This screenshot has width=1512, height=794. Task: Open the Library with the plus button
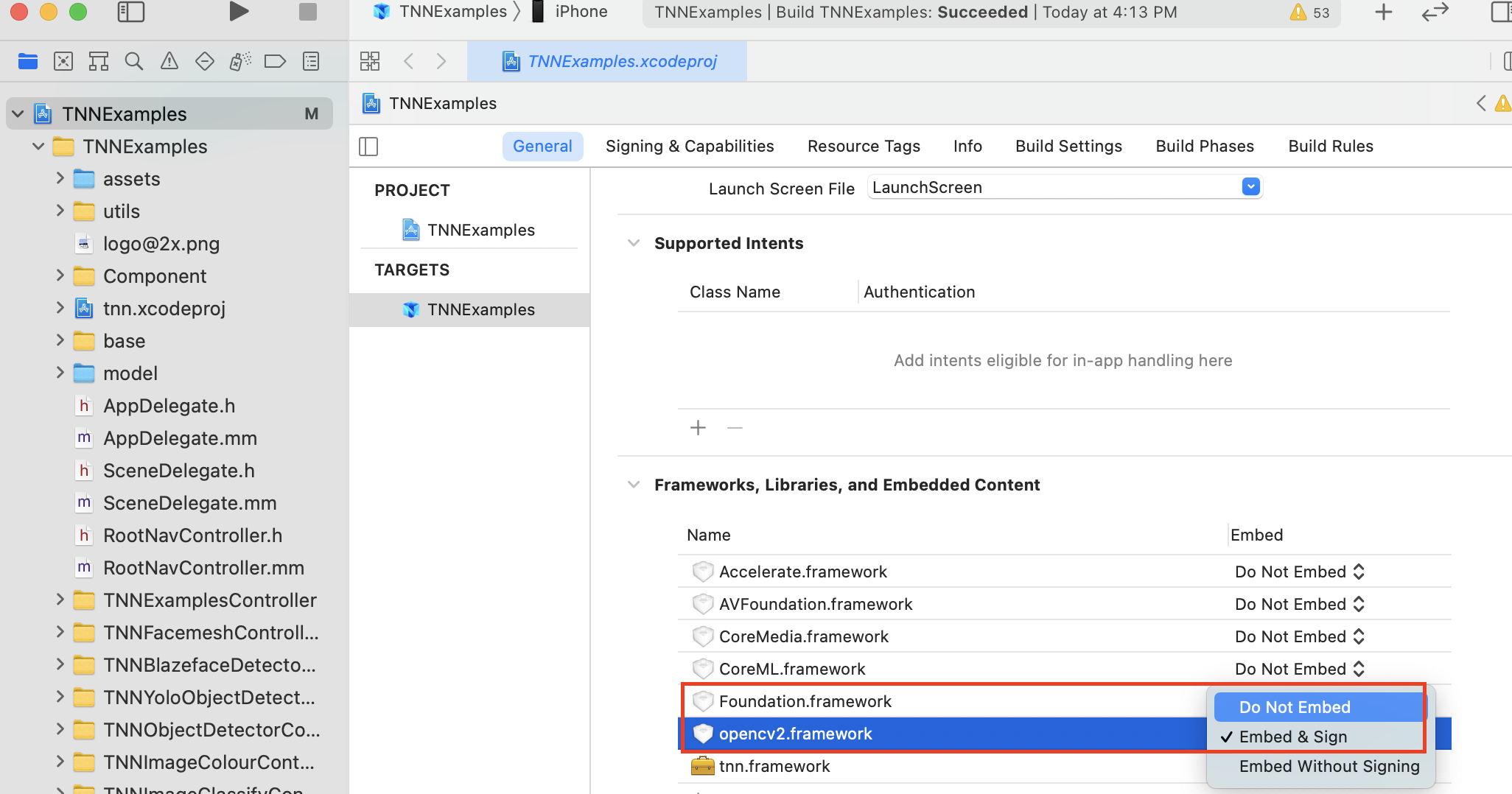1384,12
